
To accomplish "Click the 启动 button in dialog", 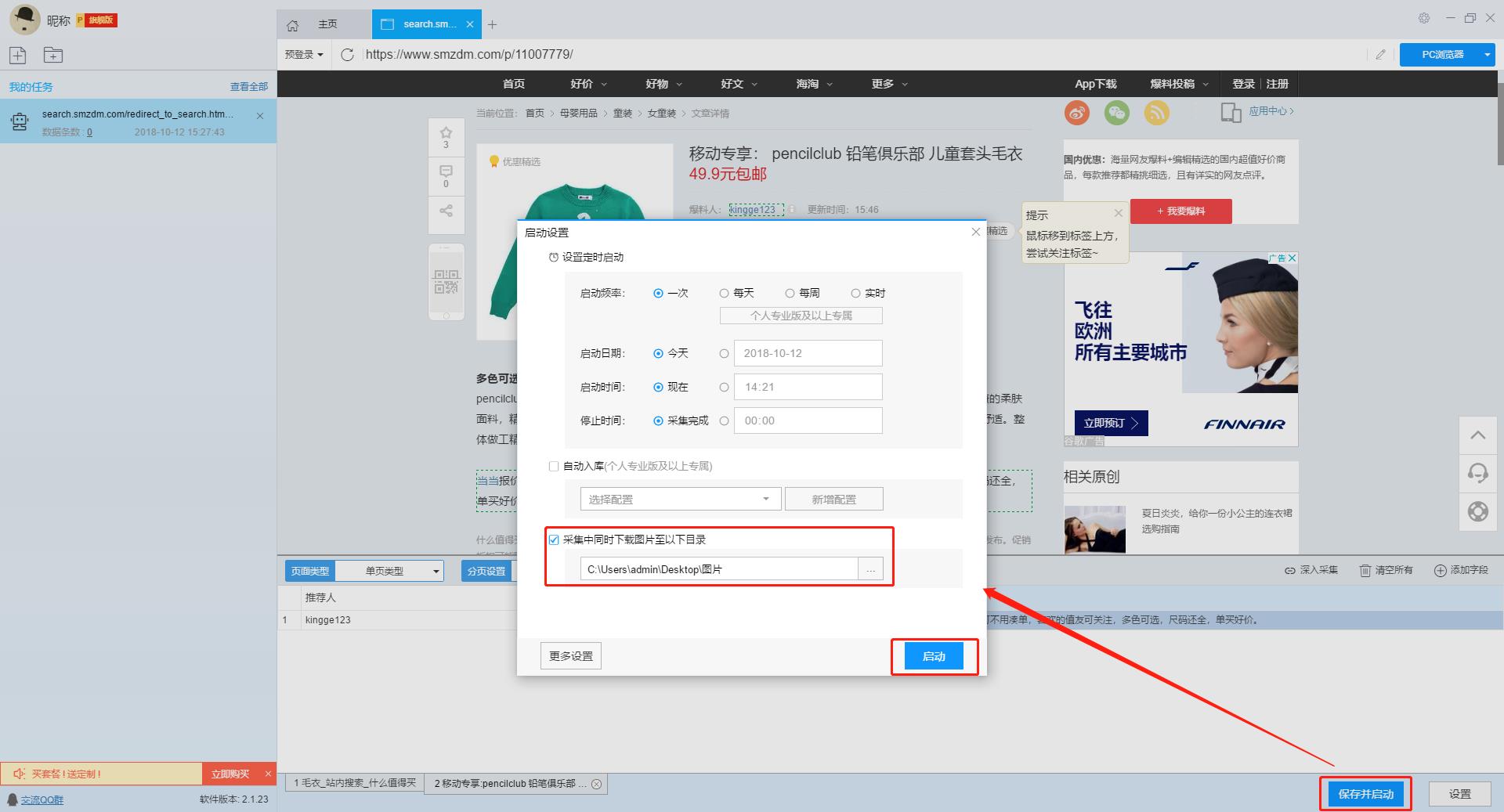I will point(934,656).
